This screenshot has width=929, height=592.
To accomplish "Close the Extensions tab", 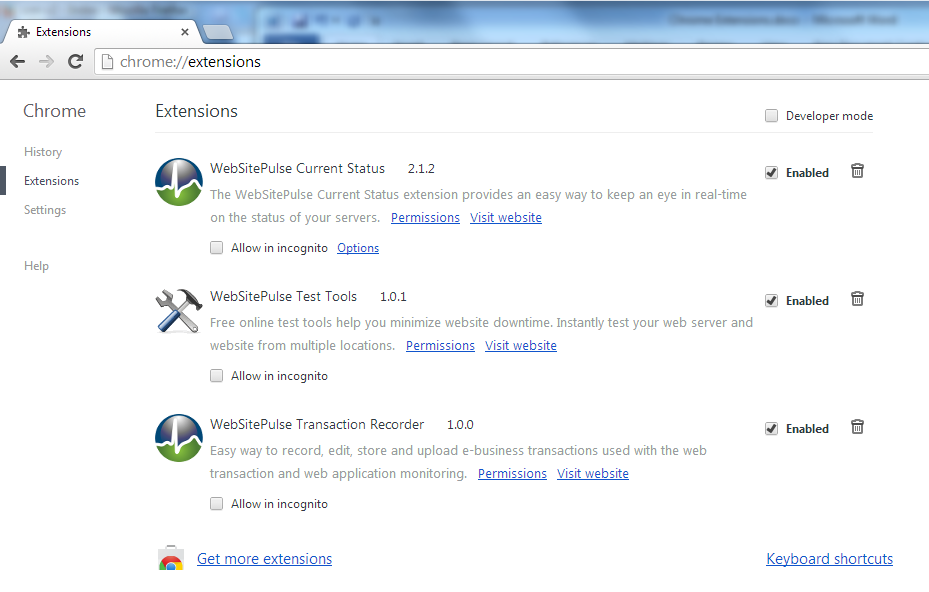I will click(185, 32).
